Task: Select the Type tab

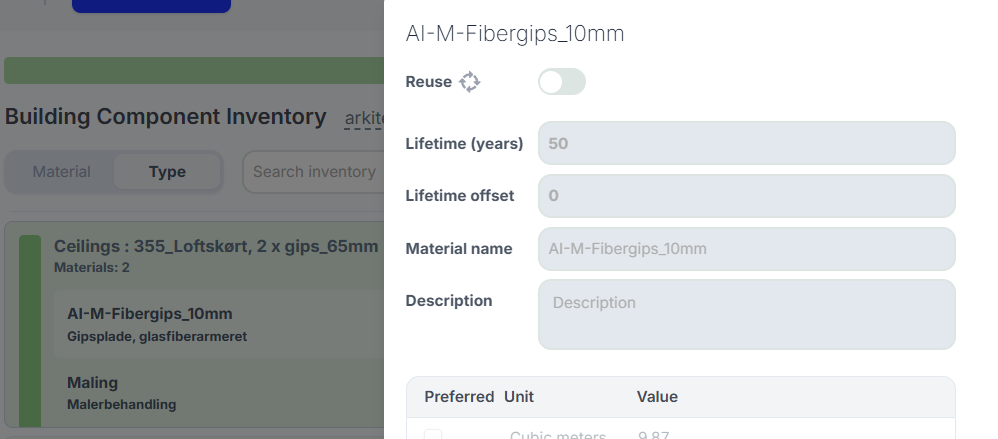Action: point(167,172)
